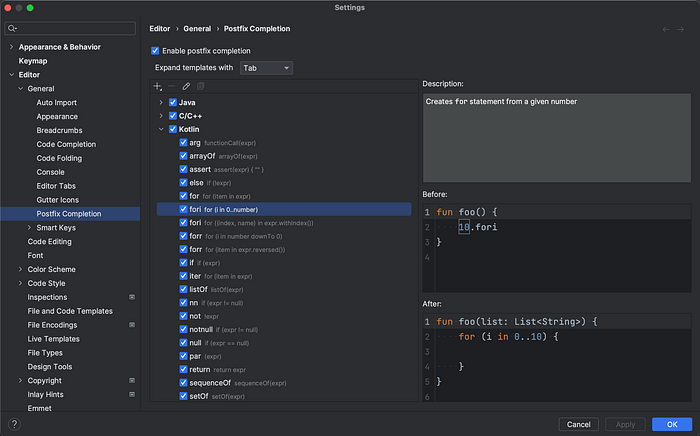Open the Expand templates with dropdown

tap(265, 68)
